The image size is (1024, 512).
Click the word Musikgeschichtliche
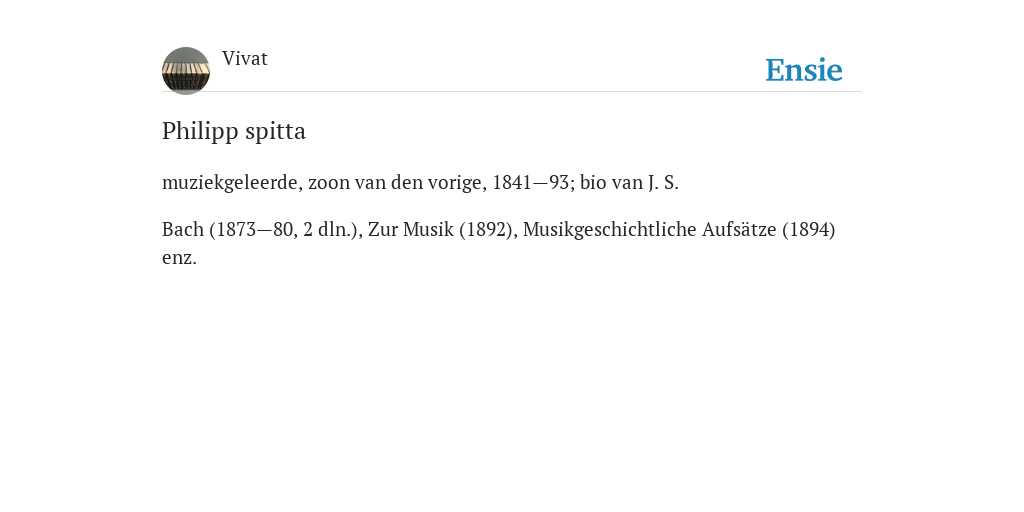610,230
